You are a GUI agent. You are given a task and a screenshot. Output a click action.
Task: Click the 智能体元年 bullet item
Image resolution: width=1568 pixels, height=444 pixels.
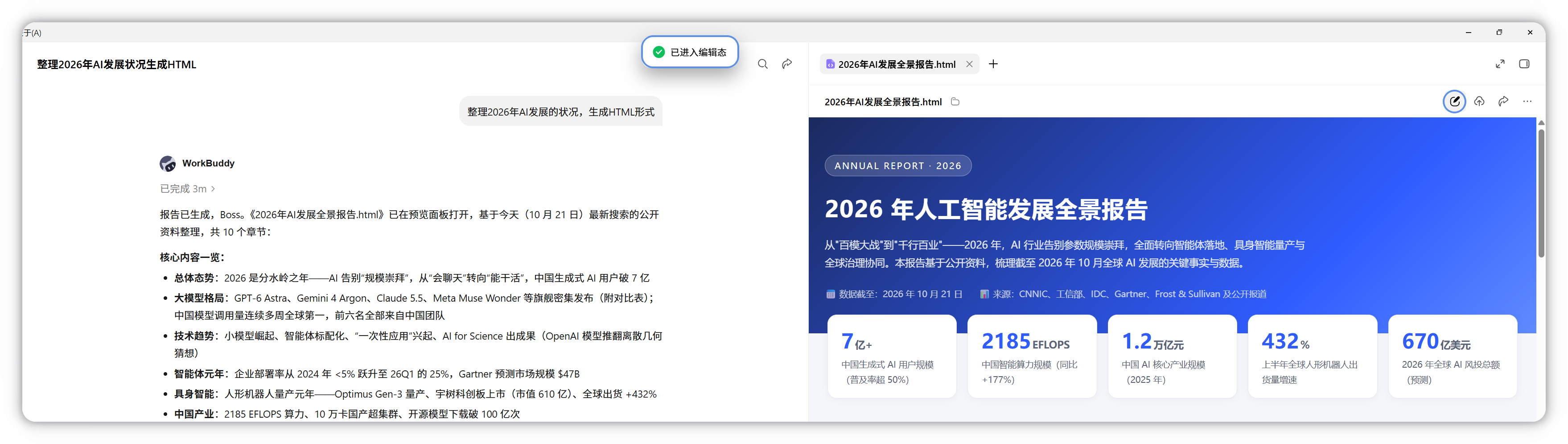point(377,373)
